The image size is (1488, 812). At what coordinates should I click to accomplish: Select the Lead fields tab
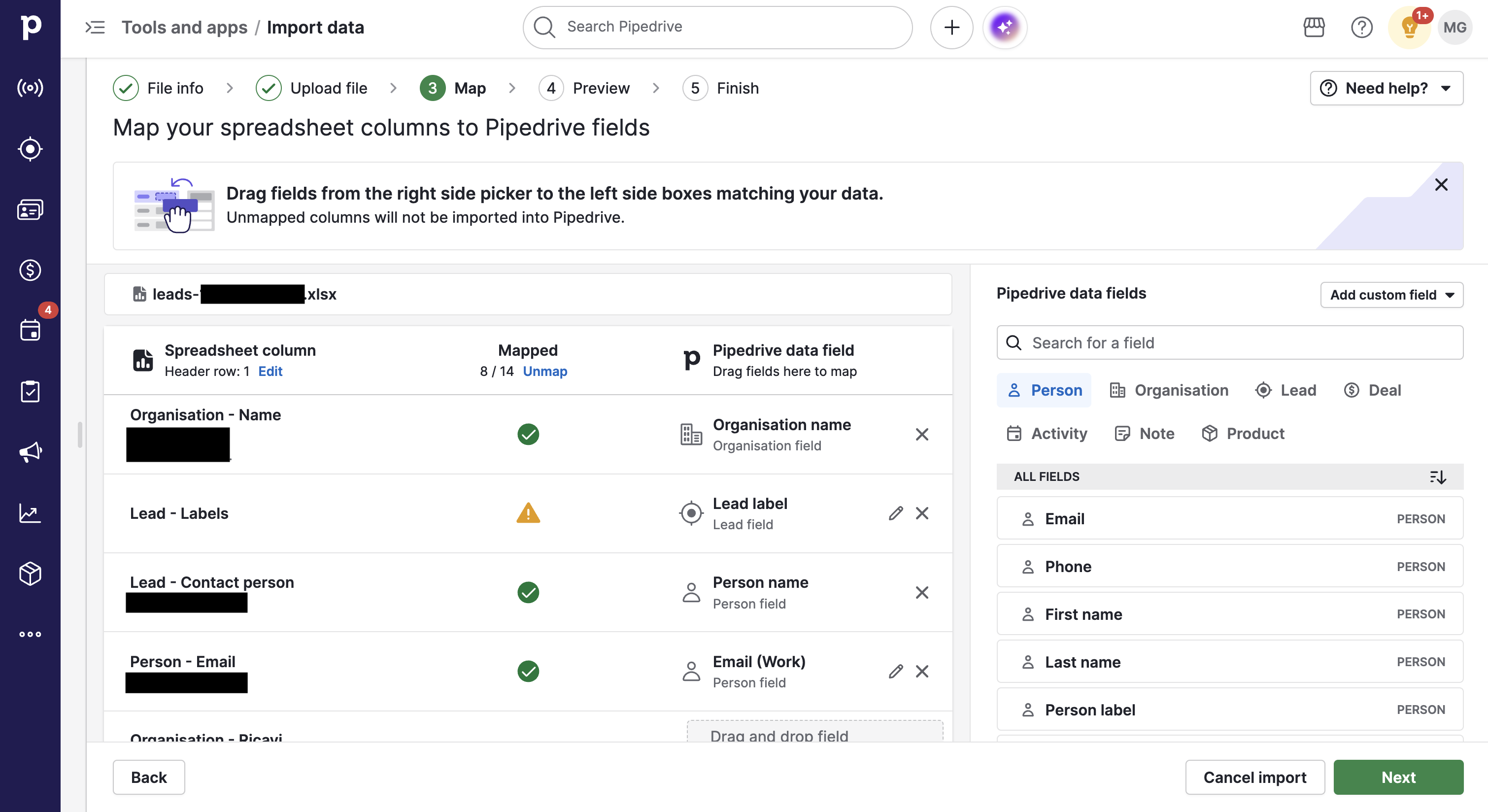[1286, 390]
